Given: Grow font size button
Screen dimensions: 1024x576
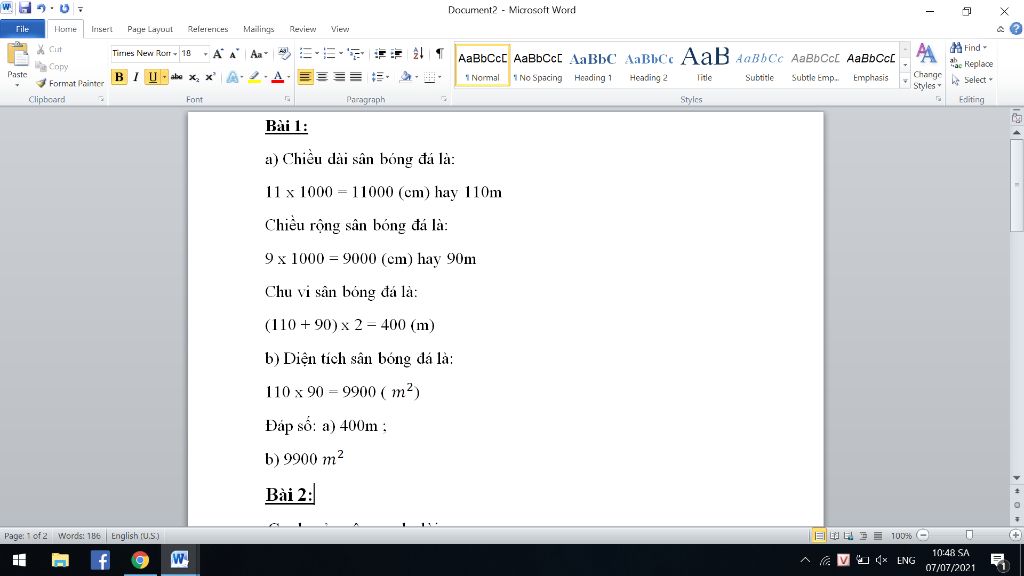Looking at the screenshot, I should tap(218, 54).
